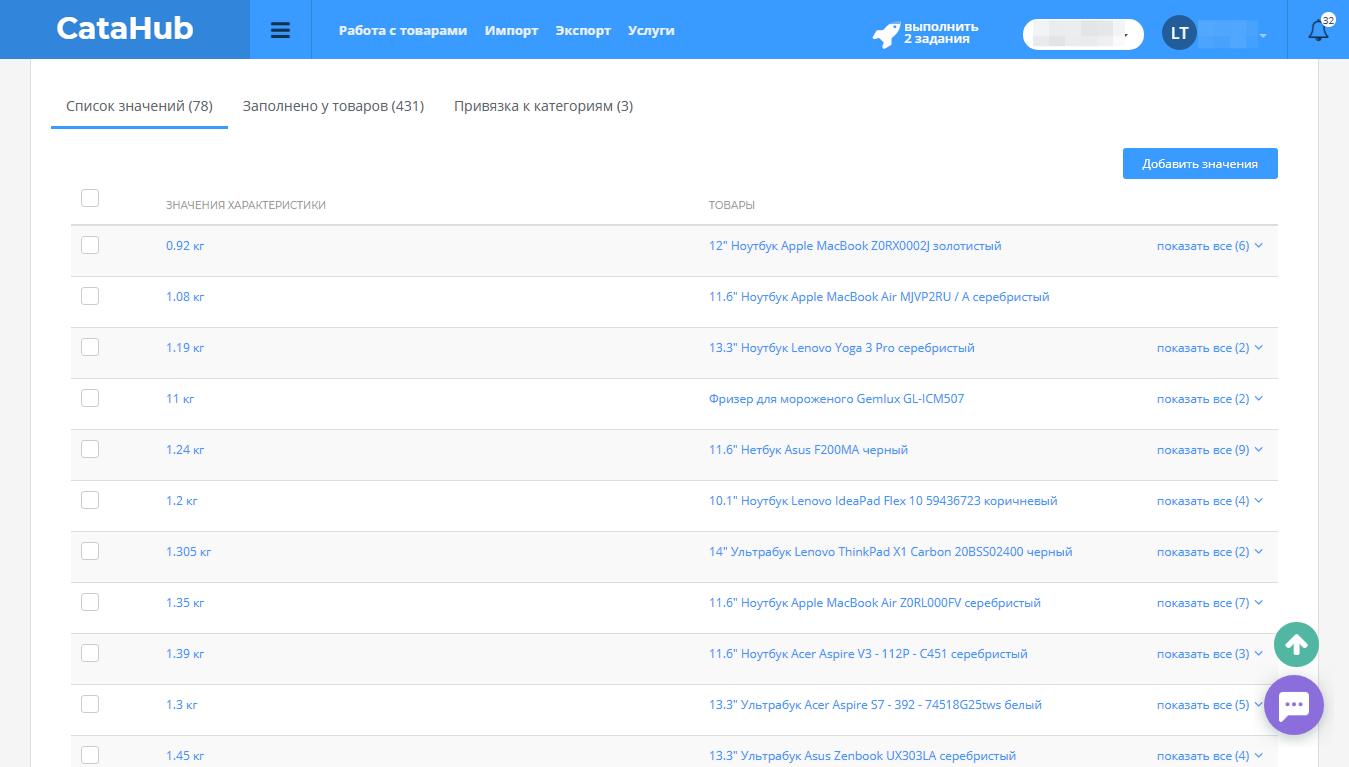Screen dimensions: 1349x767
Task: Open 'Работа с товарами' menu
Action: (403, 31)
